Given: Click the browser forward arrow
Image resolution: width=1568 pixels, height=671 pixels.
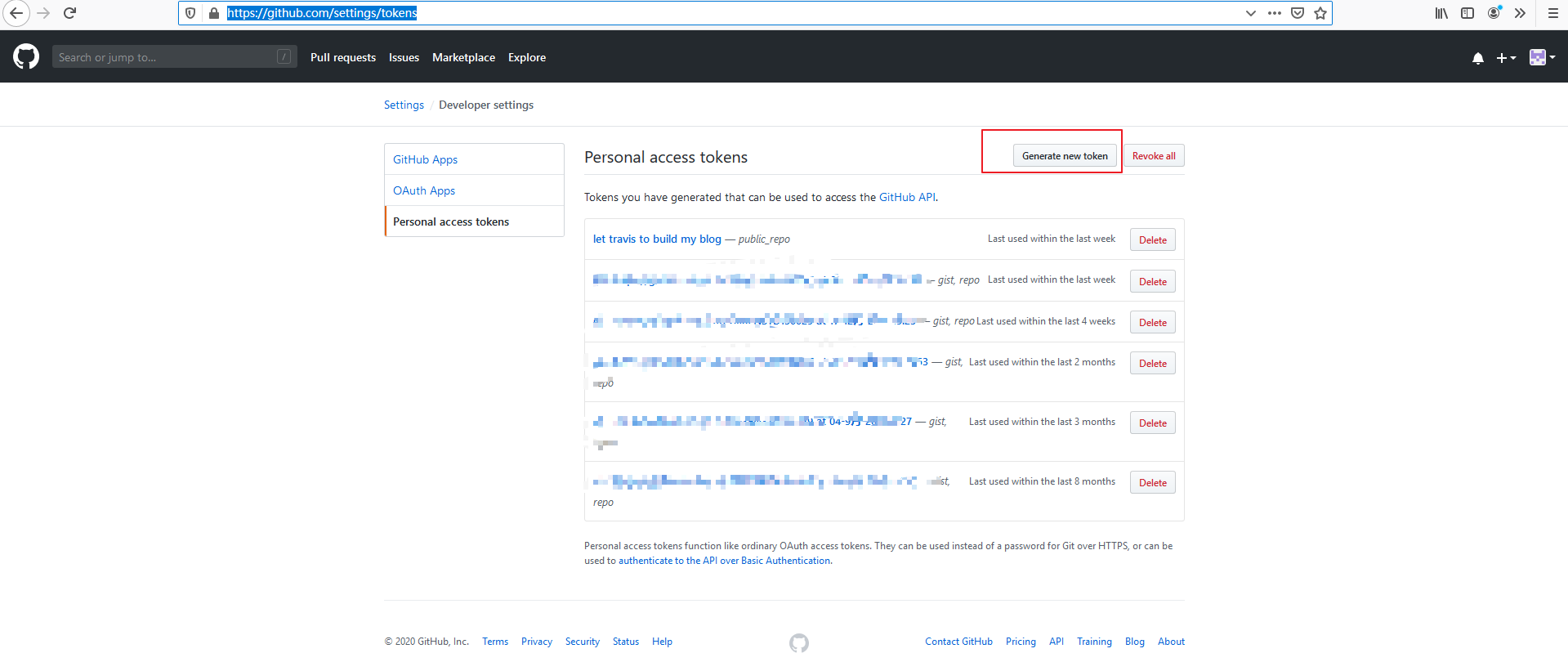Looking at the screenshot, I should [x=43, y=13].
